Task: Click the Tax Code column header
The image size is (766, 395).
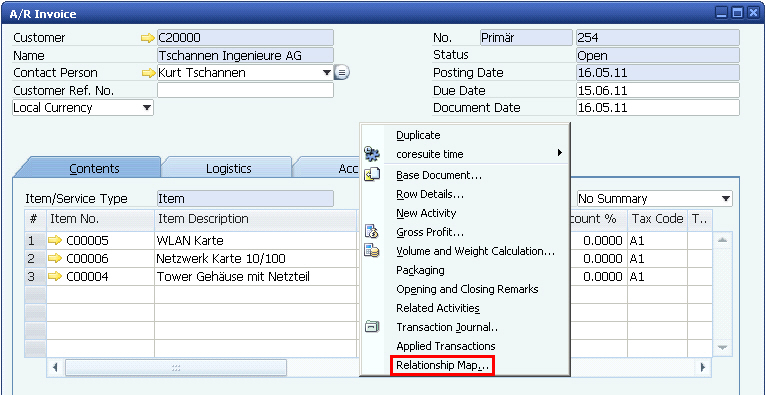Action: click(658, 219)
